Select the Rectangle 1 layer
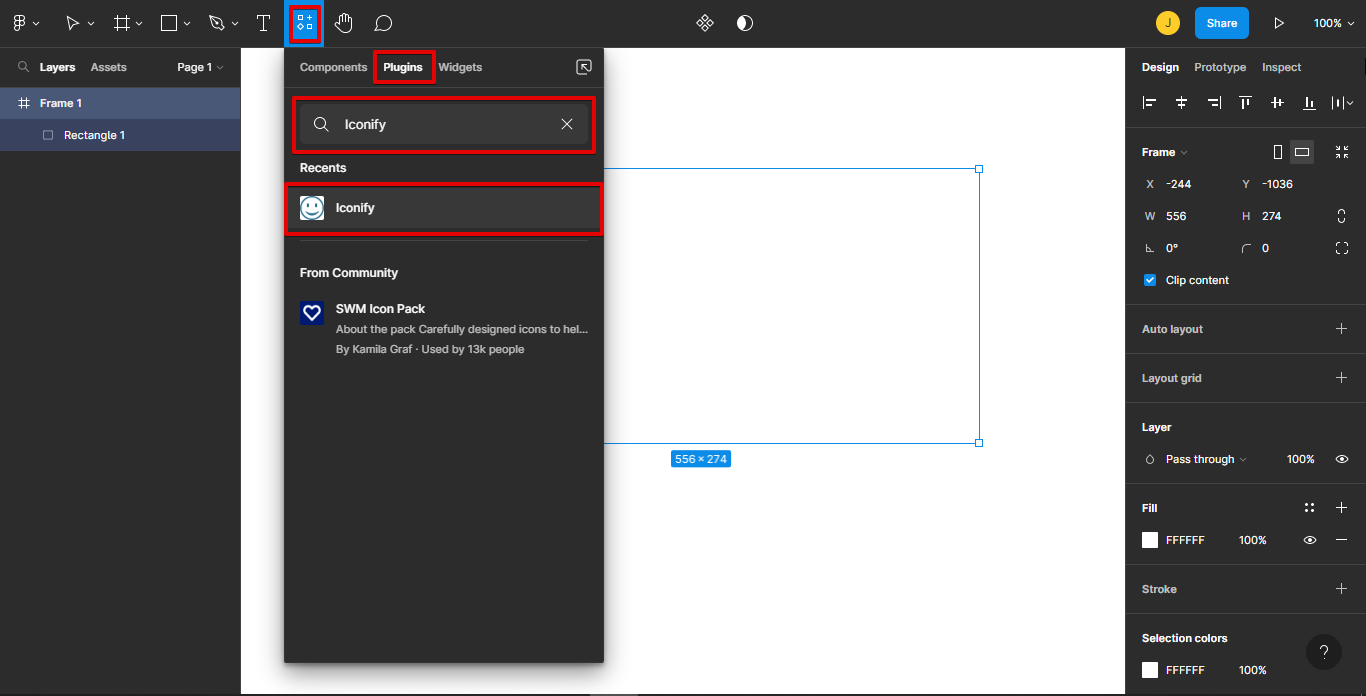This screenshot has height=696, width=1366. click(94, 135)
